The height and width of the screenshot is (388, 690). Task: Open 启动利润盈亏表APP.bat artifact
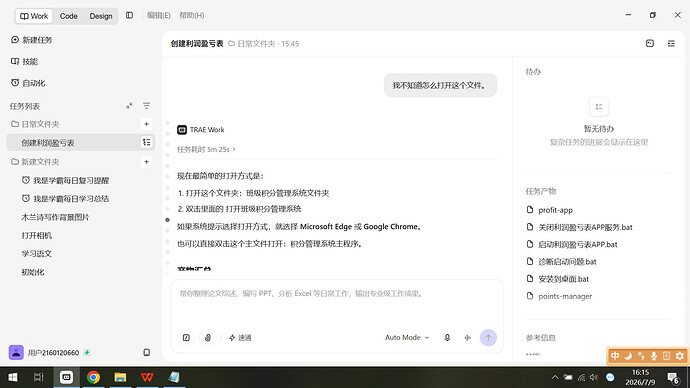[578, 244]
